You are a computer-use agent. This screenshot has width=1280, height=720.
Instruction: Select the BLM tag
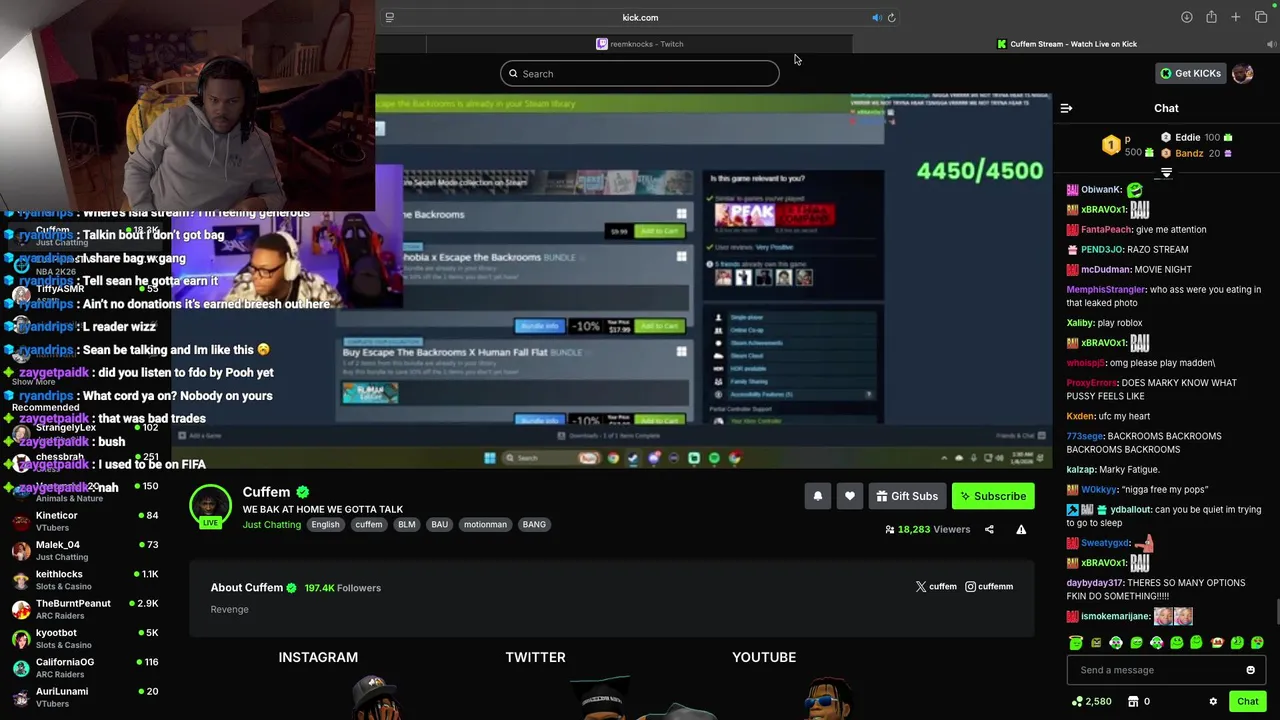[406, 525]
